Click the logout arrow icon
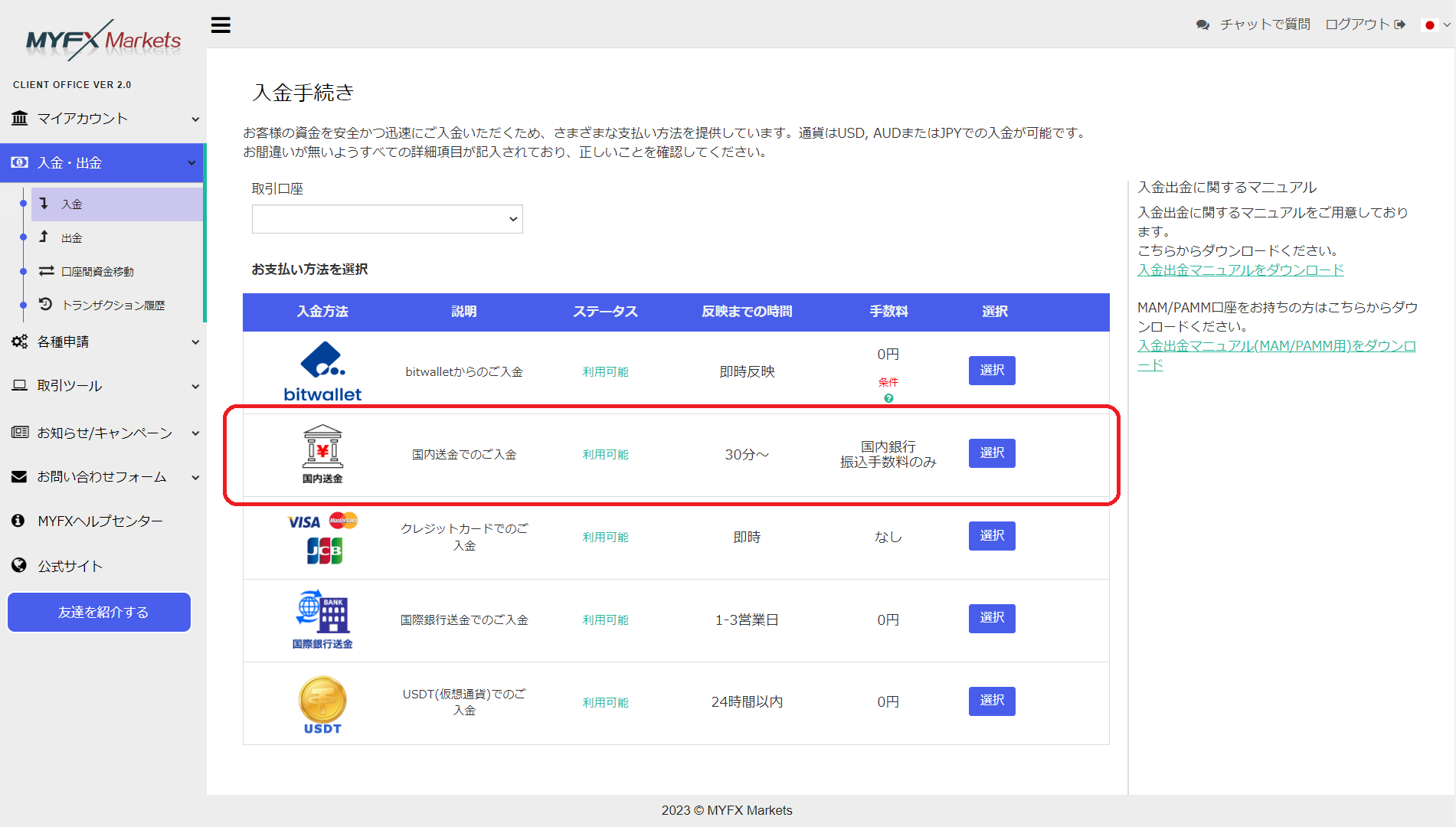Viewport: 1456px width, 827px height. point(1400,25)
